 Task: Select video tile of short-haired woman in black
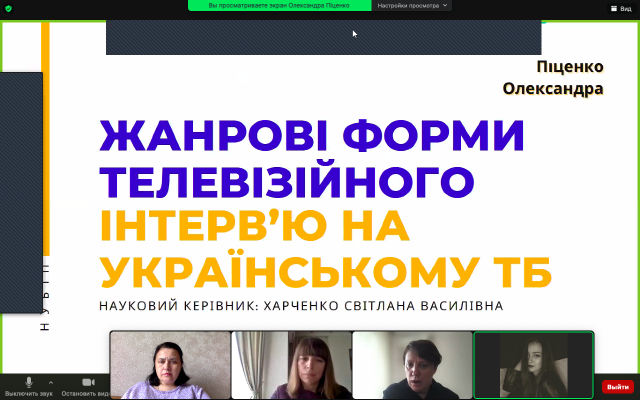412,365
